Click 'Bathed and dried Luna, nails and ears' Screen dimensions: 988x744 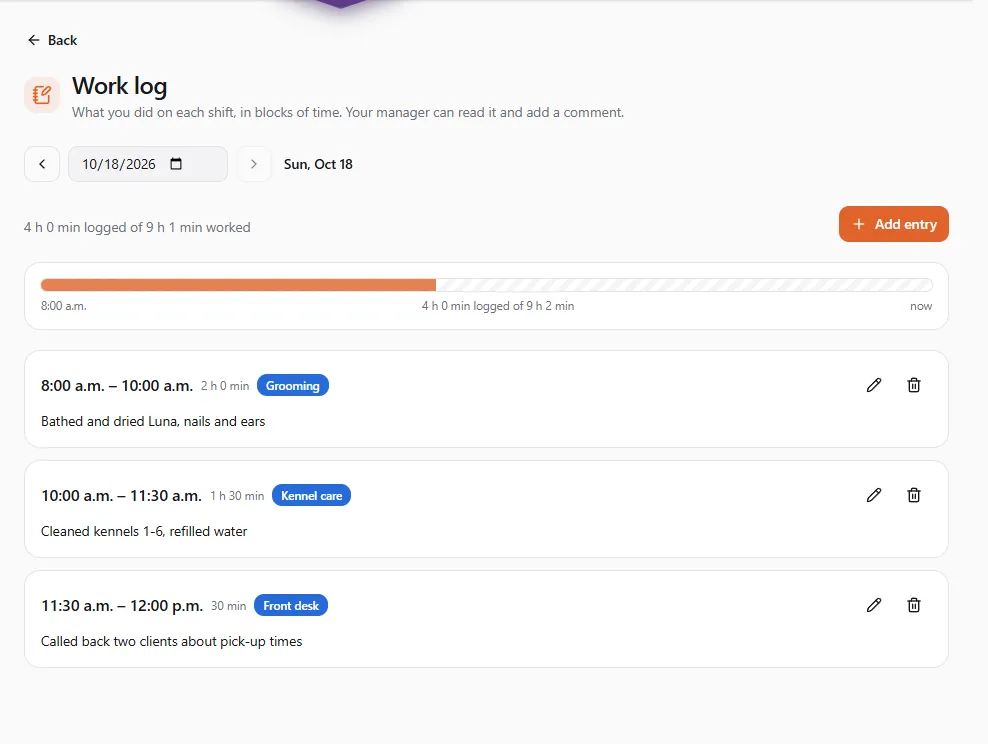(153, 421)
